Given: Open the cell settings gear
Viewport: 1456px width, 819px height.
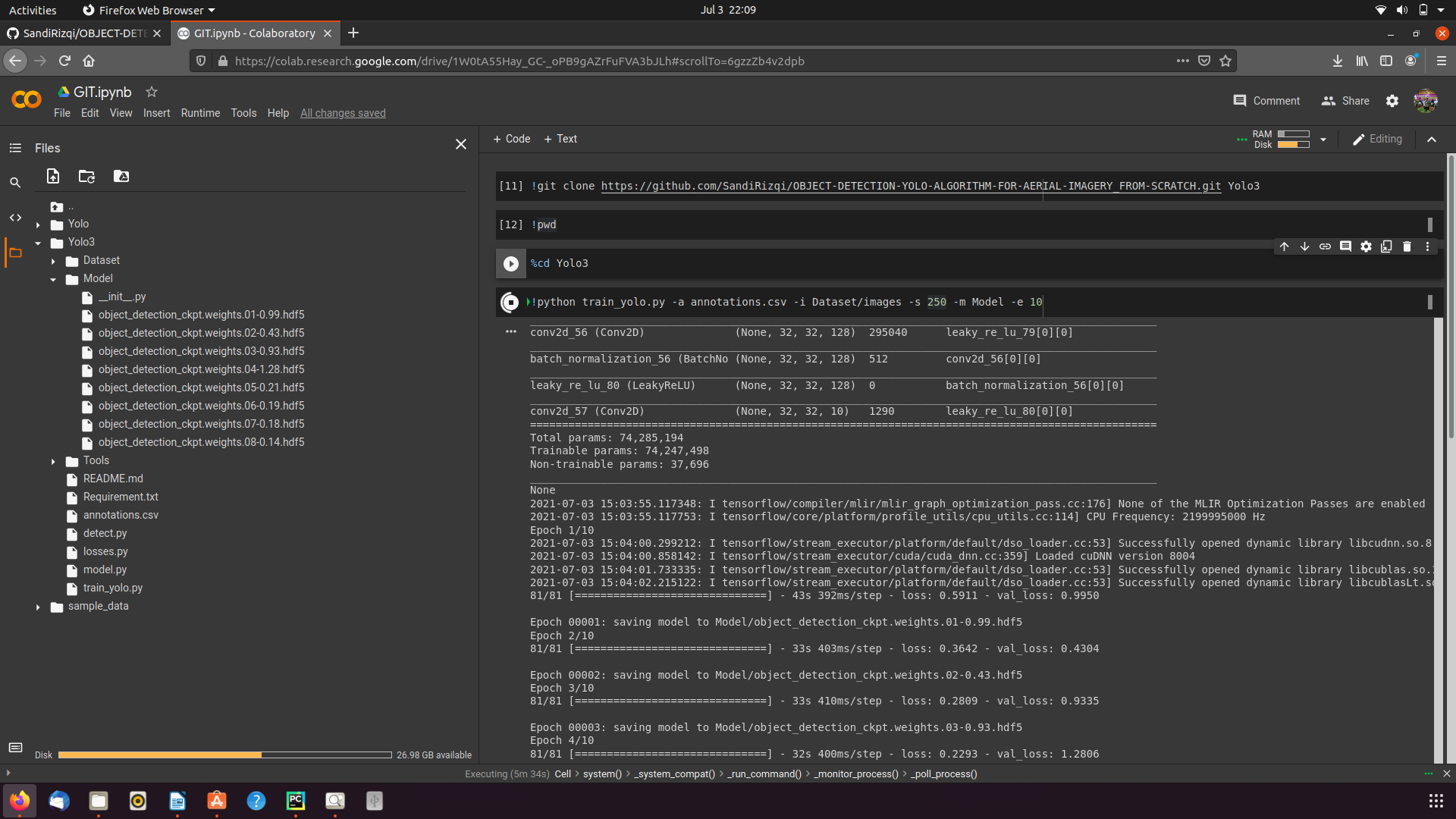Looking at the screenshot, I should [x=1367, y=246].
